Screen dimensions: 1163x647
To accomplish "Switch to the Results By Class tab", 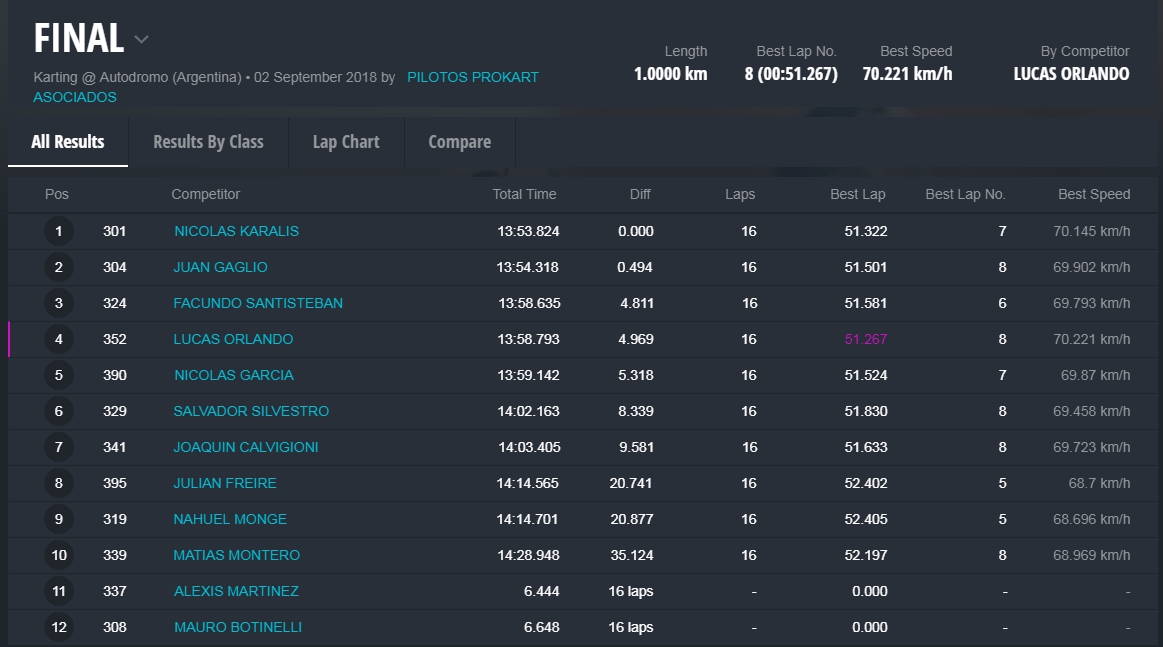I will [208, 142].
